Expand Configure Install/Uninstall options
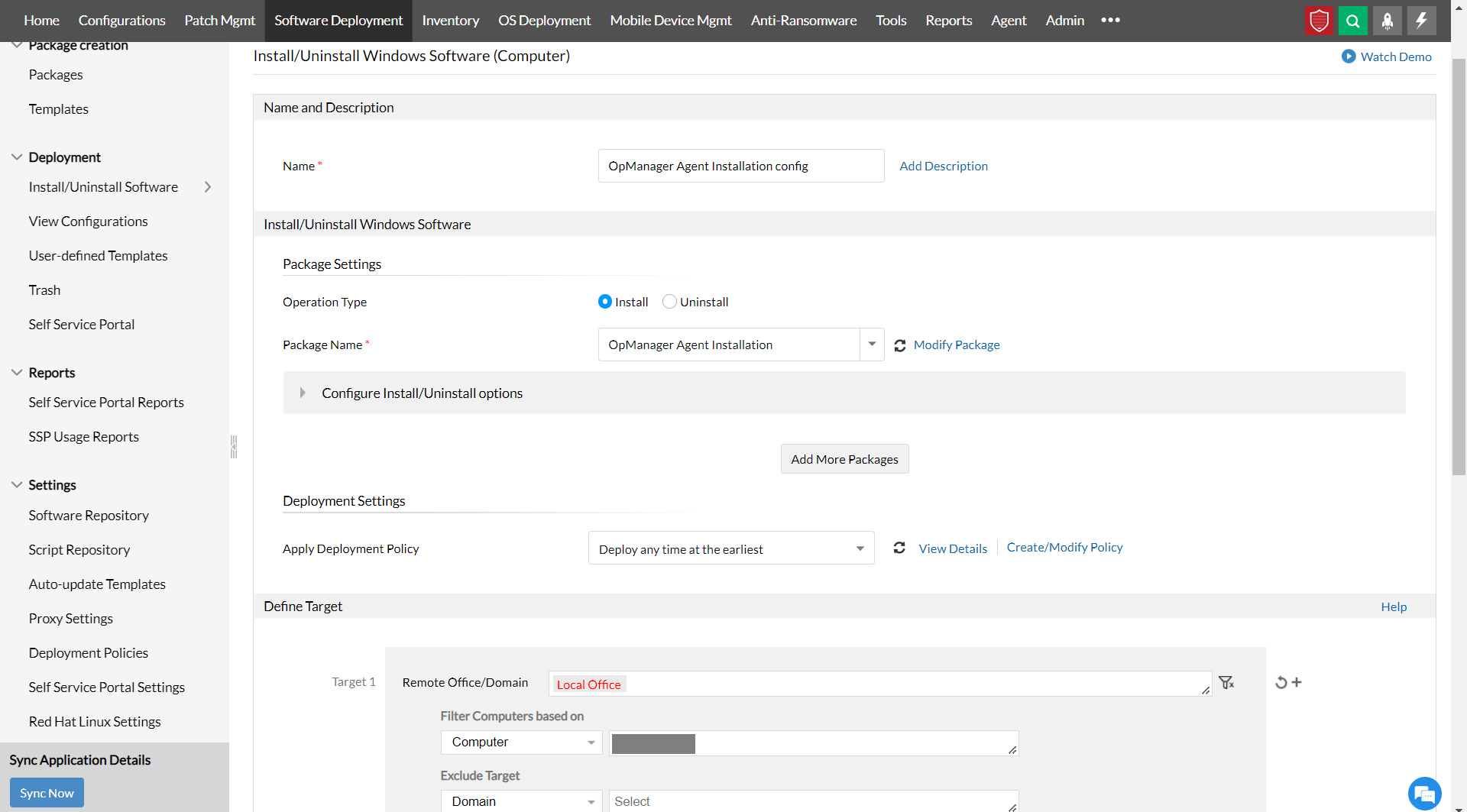The width and height of the screenshot is (1467, 812). coord(303,393)
